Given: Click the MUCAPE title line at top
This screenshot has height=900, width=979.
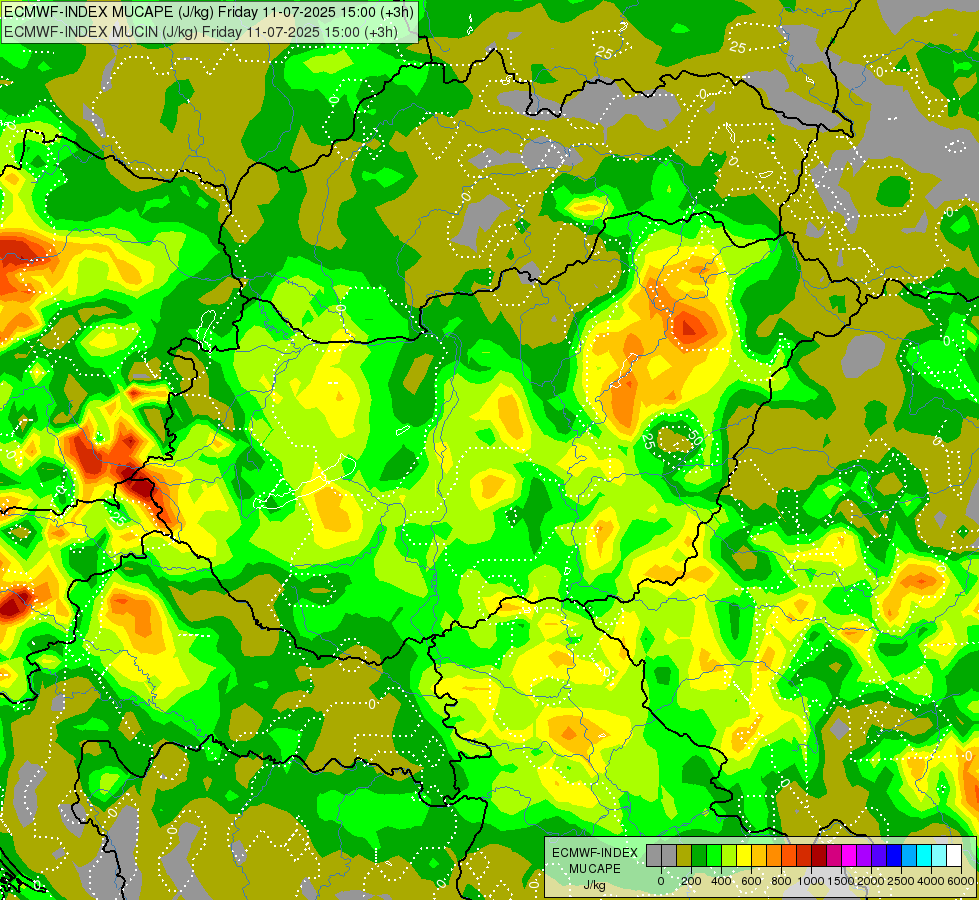Looking at the screenshot, I should [209, 12].
